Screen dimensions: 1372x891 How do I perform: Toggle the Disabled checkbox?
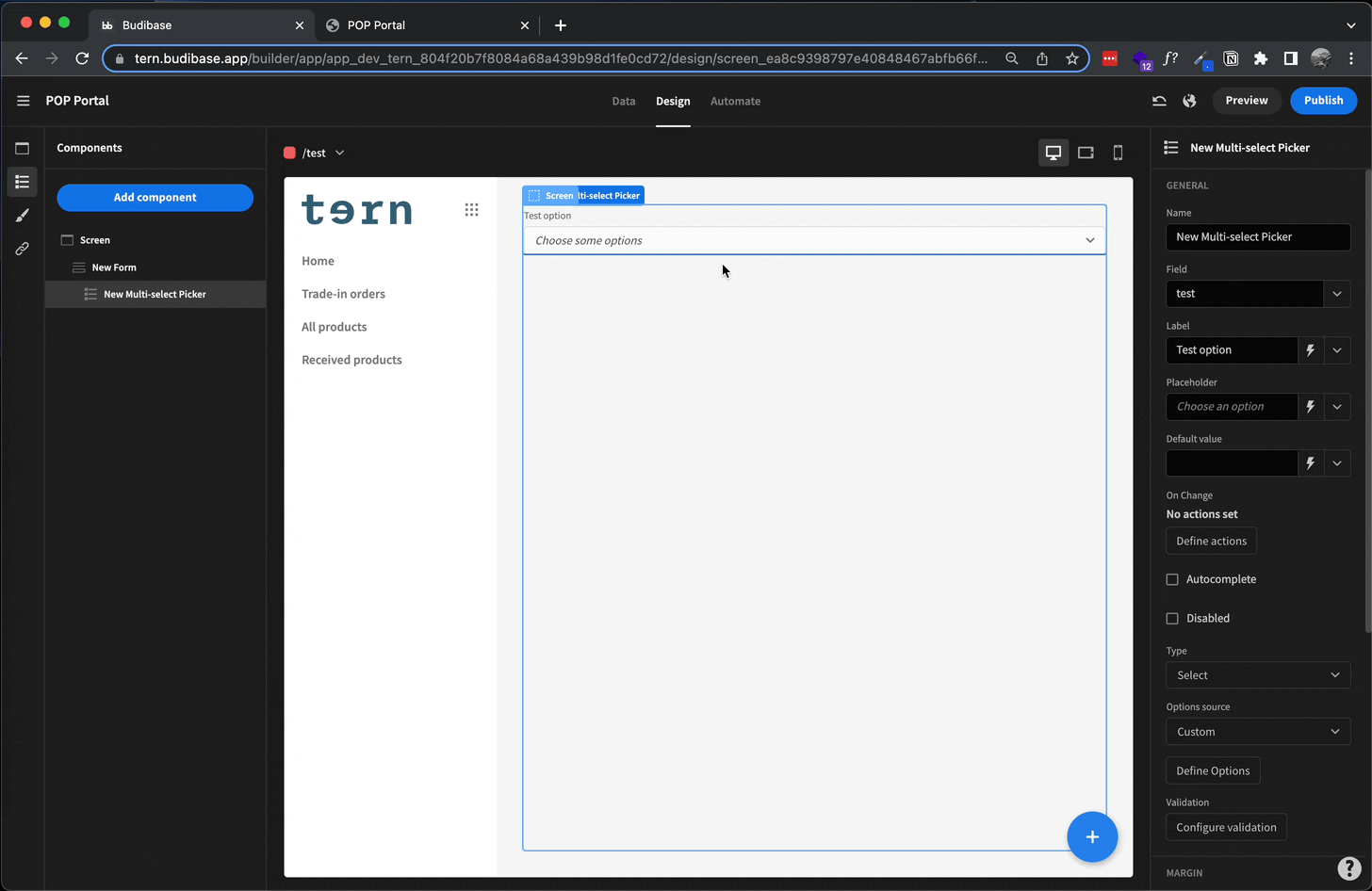1172,619
